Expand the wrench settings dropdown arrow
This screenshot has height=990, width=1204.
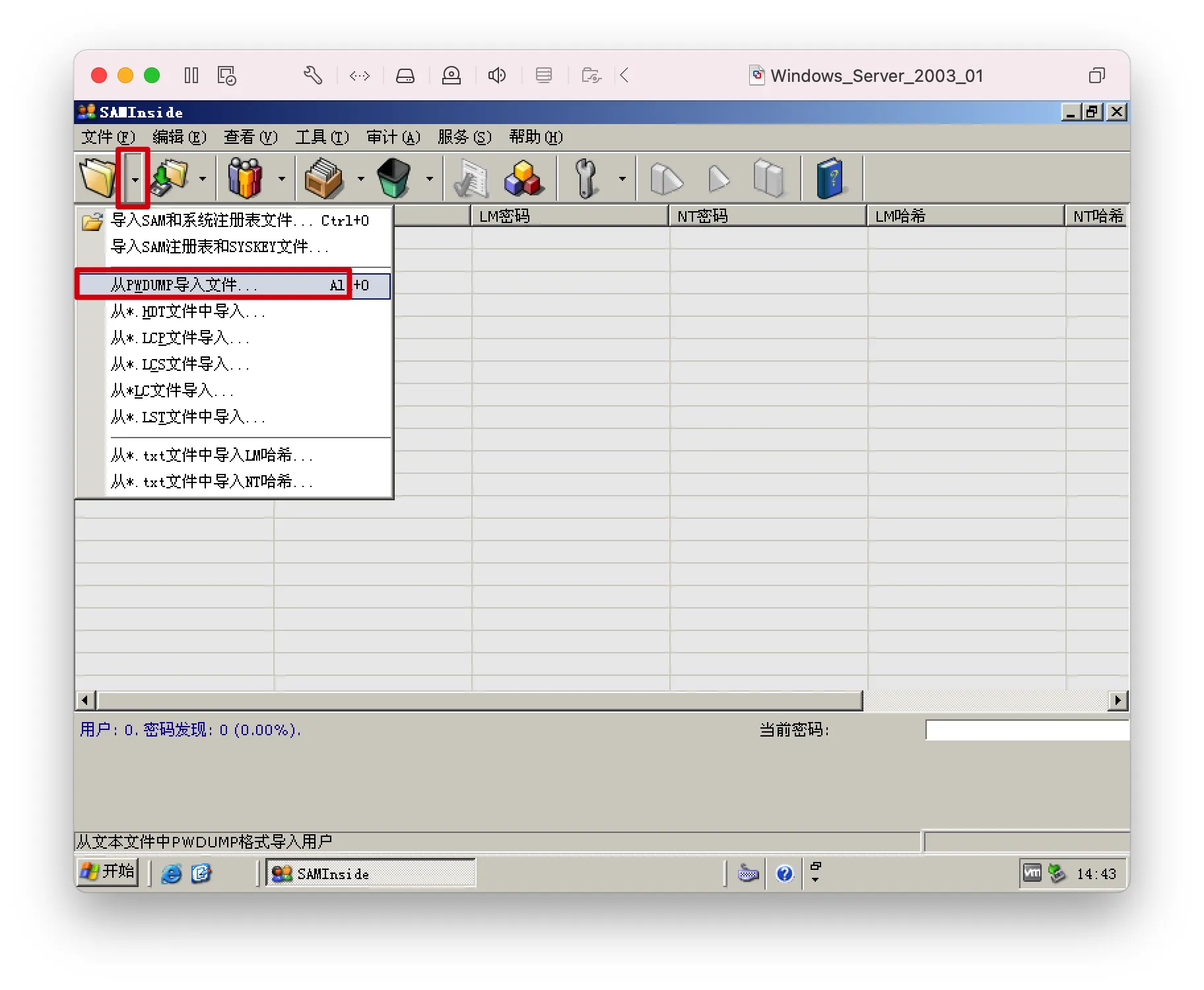tap(622, 179)
